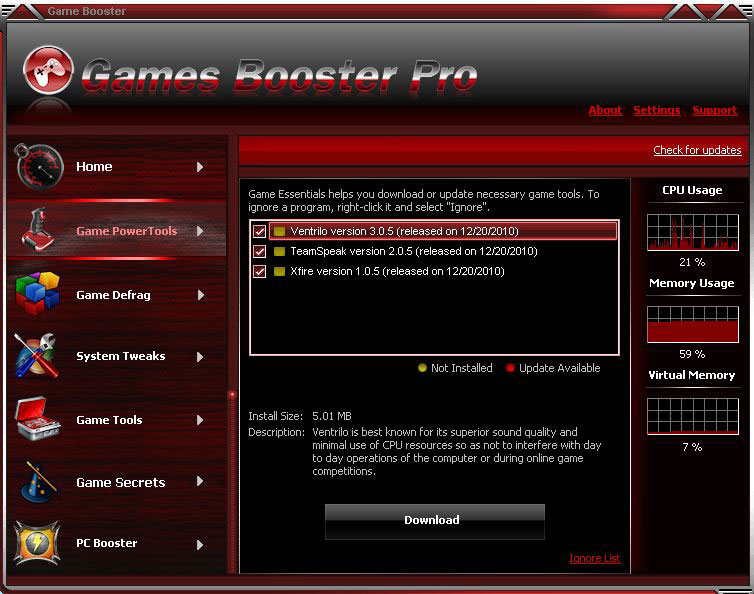
Task: Click the System Tweaks wrench icon
Action: pos(37,355)
